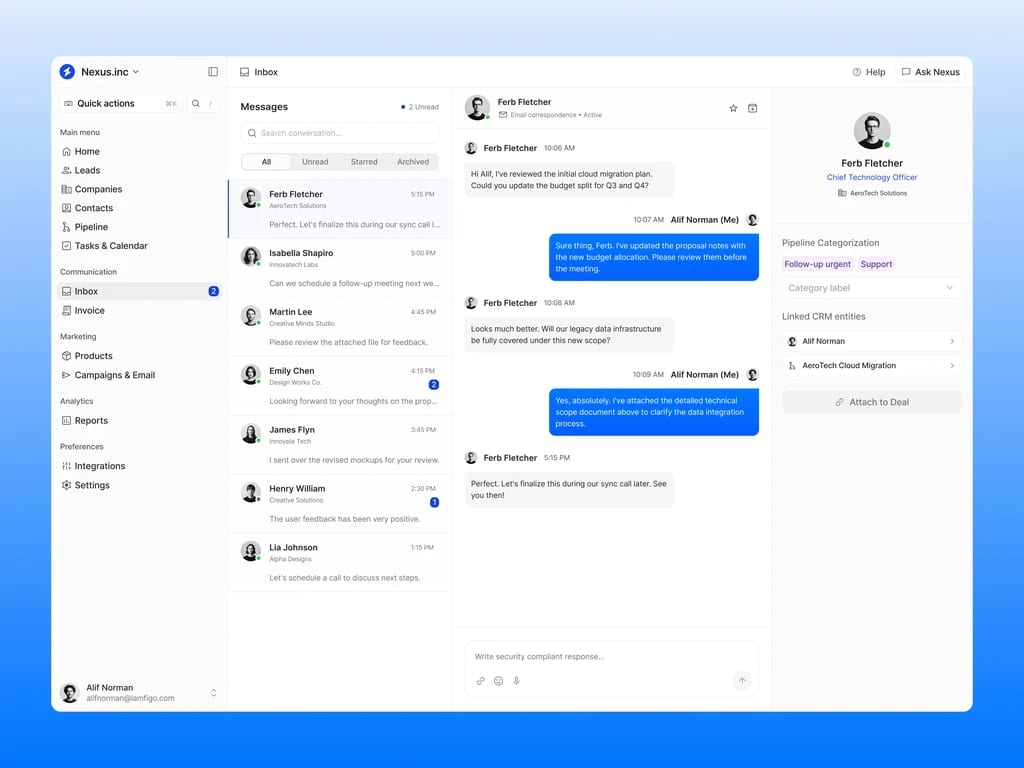The width and height of the screenshot is (1024, 768).
Task: Star the Ferb Fletcher conversation
Action: pos(733,108)
